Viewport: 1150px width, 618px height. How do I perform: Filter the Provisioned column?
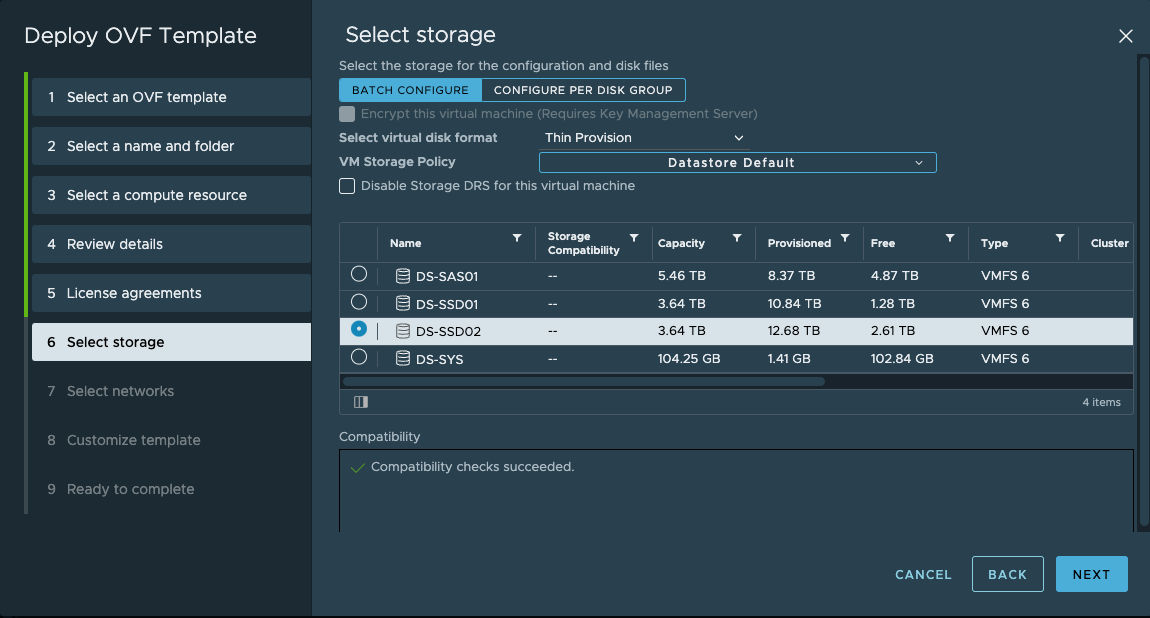(x=845, y=238)
